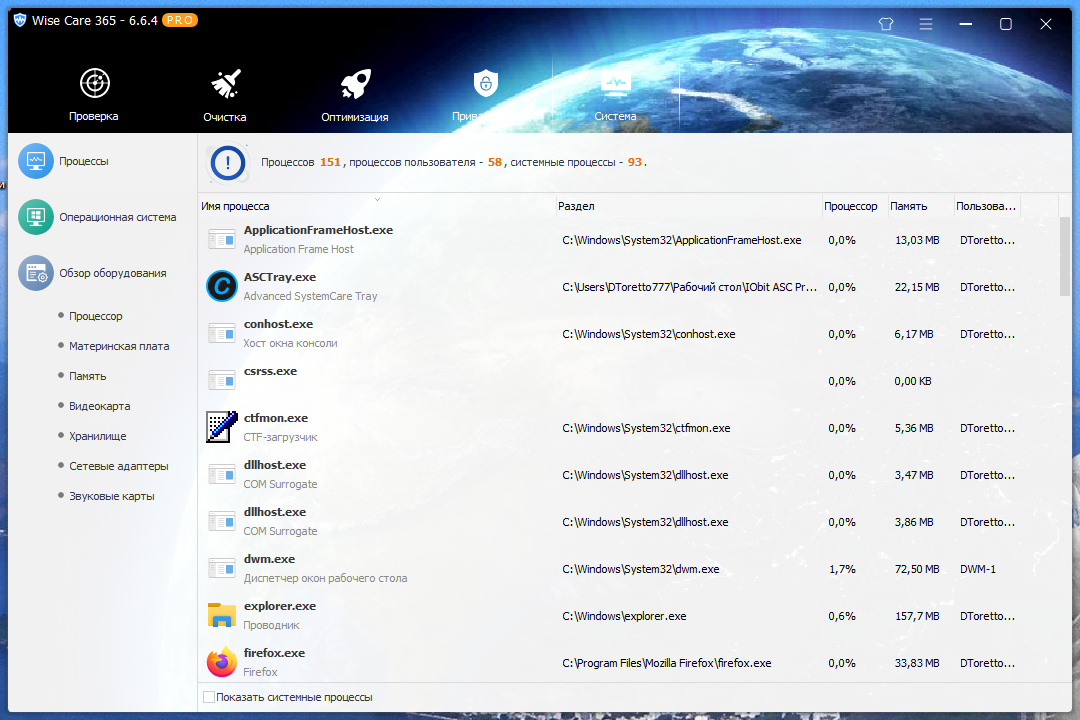Switch to the Оптимизация rocket tab

(355, 95)
